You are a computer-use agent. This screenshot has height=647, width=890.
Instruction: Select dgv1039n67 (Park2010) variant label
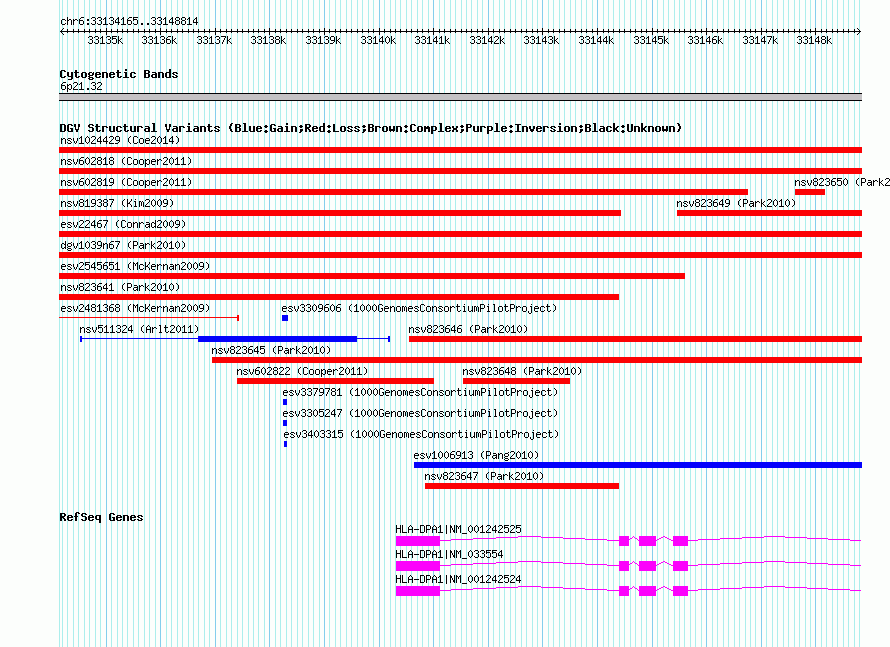click(123, 245)
